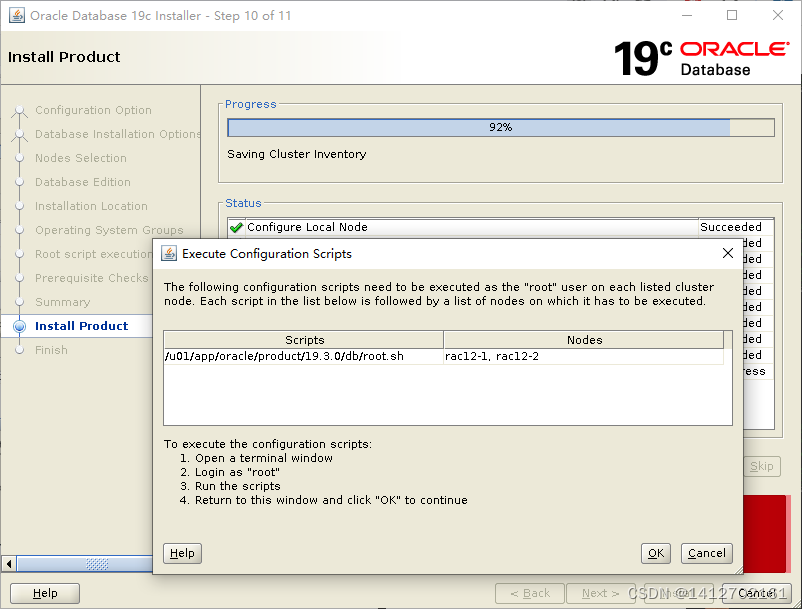Click the sidebar horizontal scrollbar thumb
The height and width of the screenshot is (609, 802).
(85, 564)
